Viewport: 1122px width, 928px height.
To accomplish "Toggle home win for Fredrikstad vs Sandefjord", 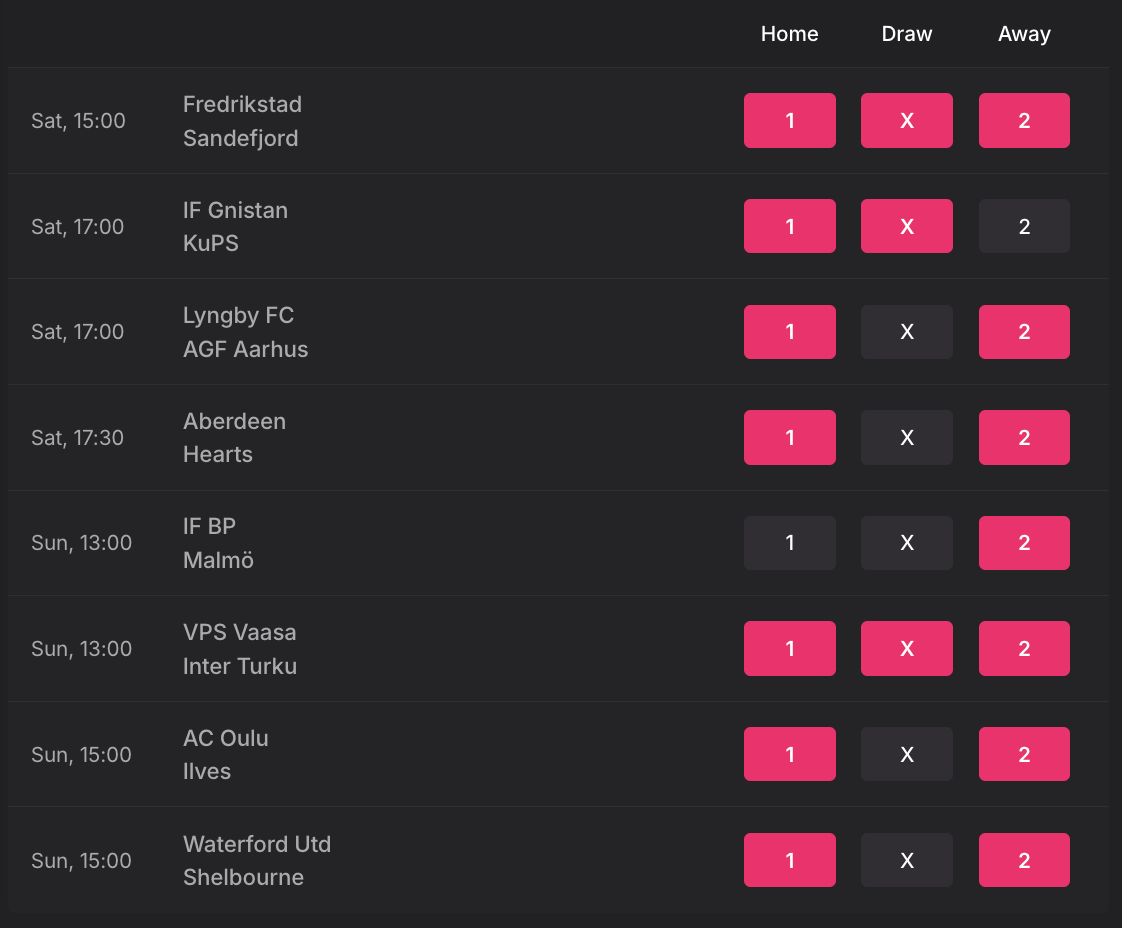I will 789,120.
